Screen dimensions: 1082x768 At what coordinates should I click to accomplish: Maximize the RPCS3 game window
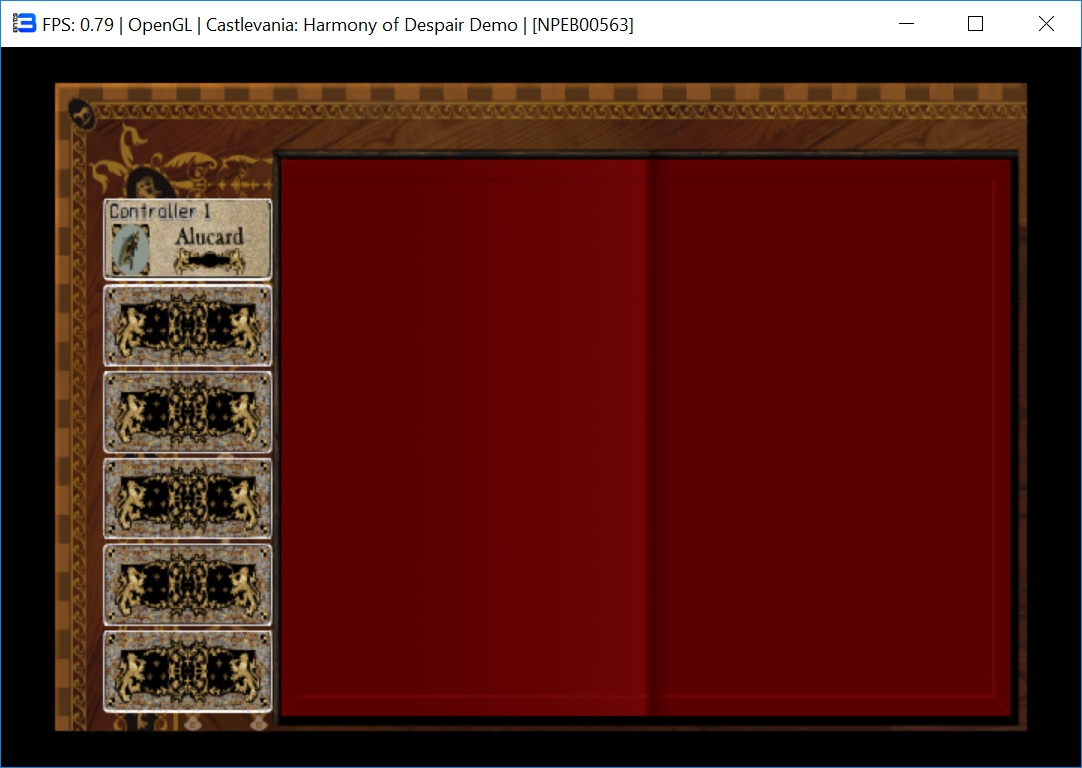click(x=975, y=23)
